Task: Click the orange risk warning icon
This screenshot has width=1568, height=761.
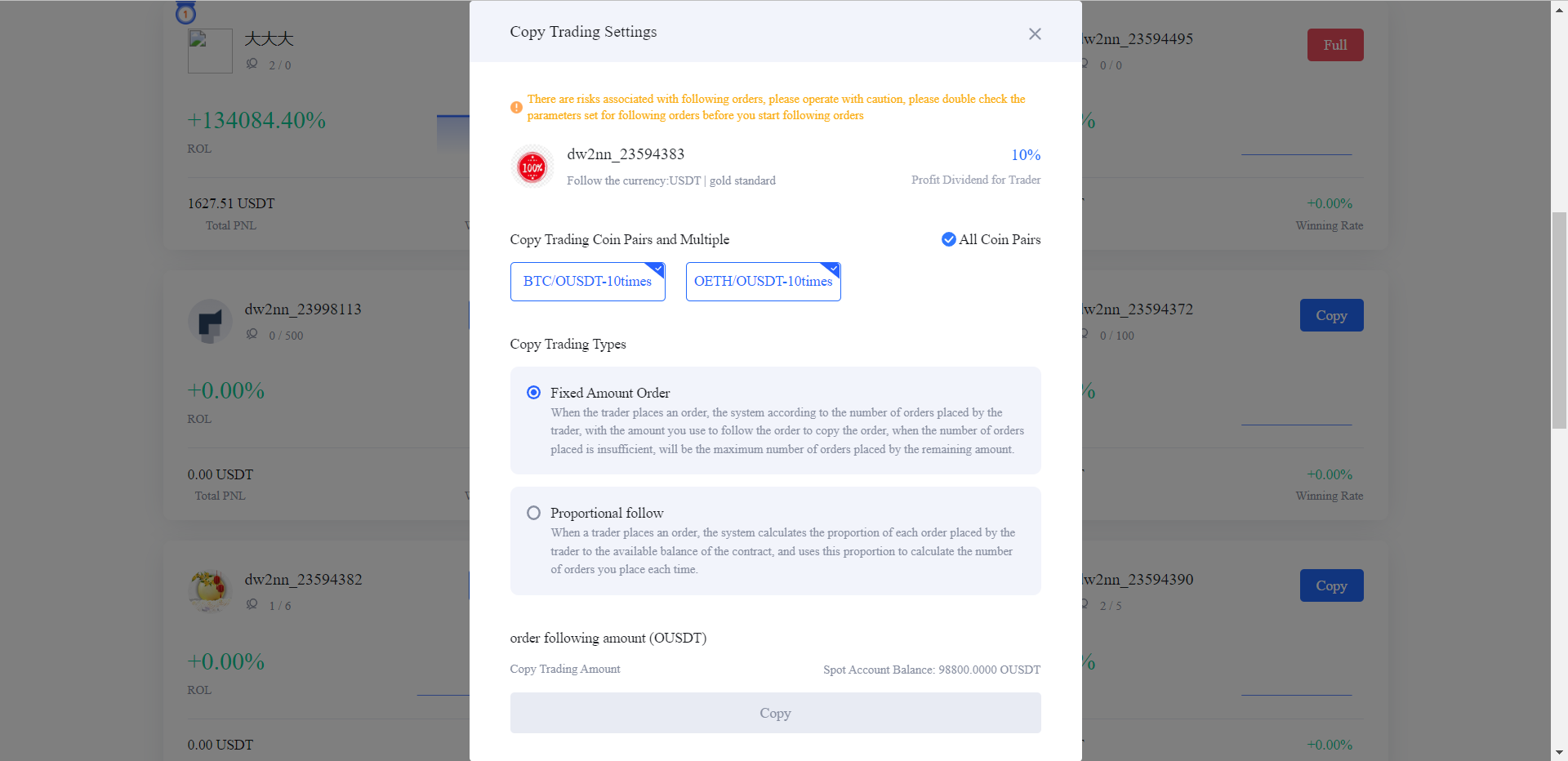Action: 516,107
